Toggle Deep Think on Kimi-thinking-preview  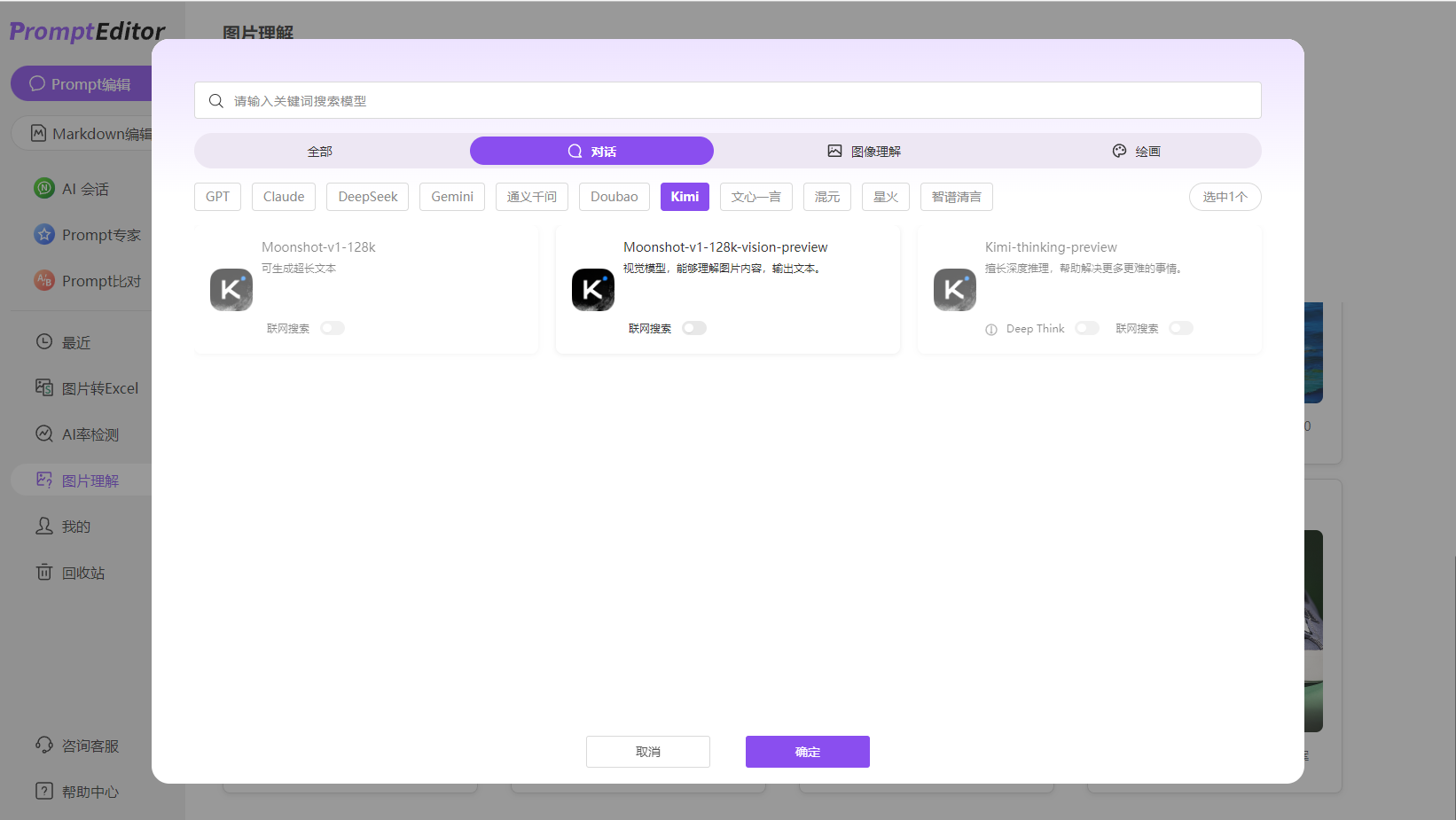click(x=1087, y=327)
